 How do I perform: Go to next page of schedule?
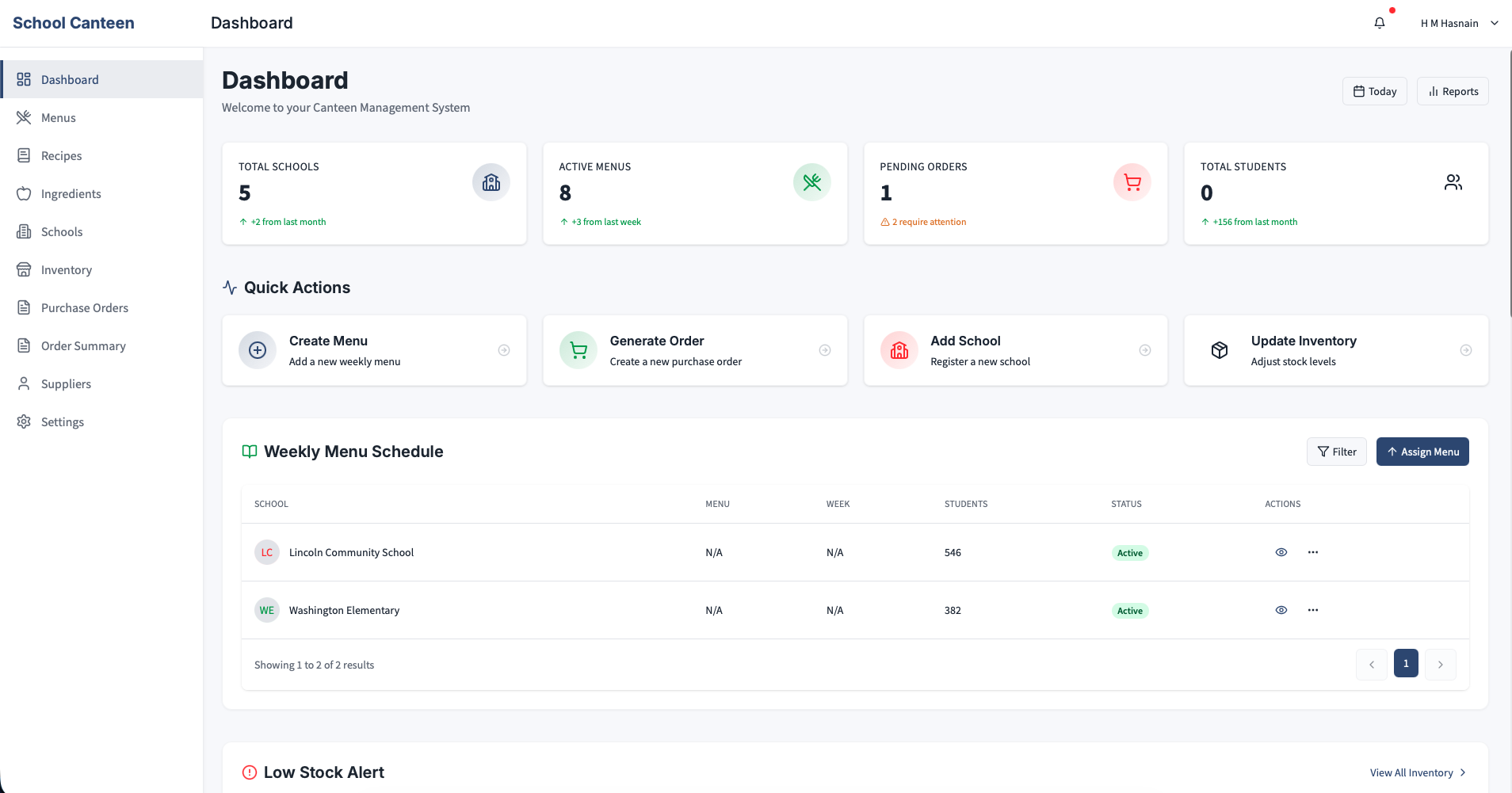click(1441, 665)
